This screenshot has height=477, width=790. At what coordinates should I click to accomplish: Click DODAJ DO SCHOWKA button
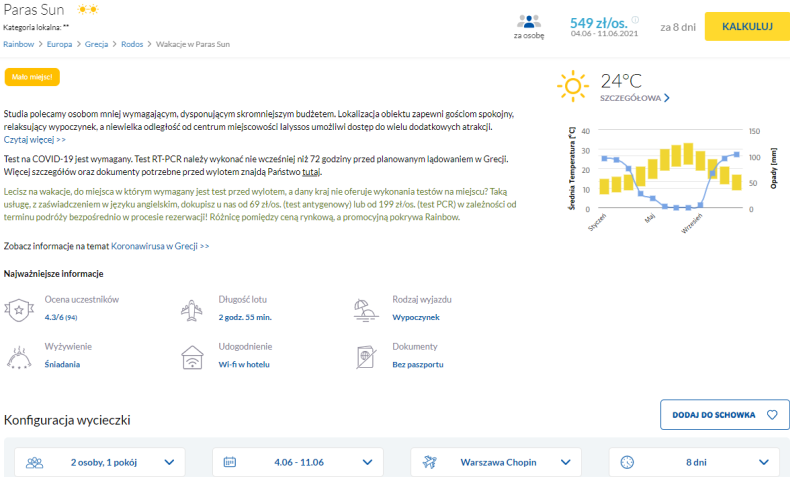point(725,415)
